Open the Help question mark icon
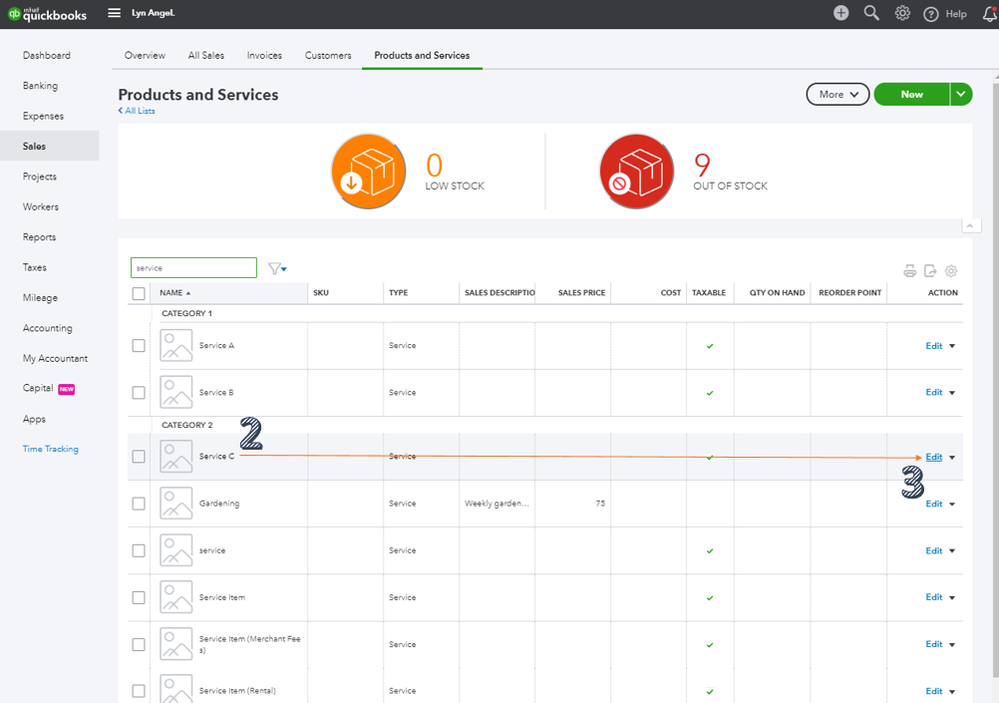The image size is (999, 703). (x=931, y=14)
